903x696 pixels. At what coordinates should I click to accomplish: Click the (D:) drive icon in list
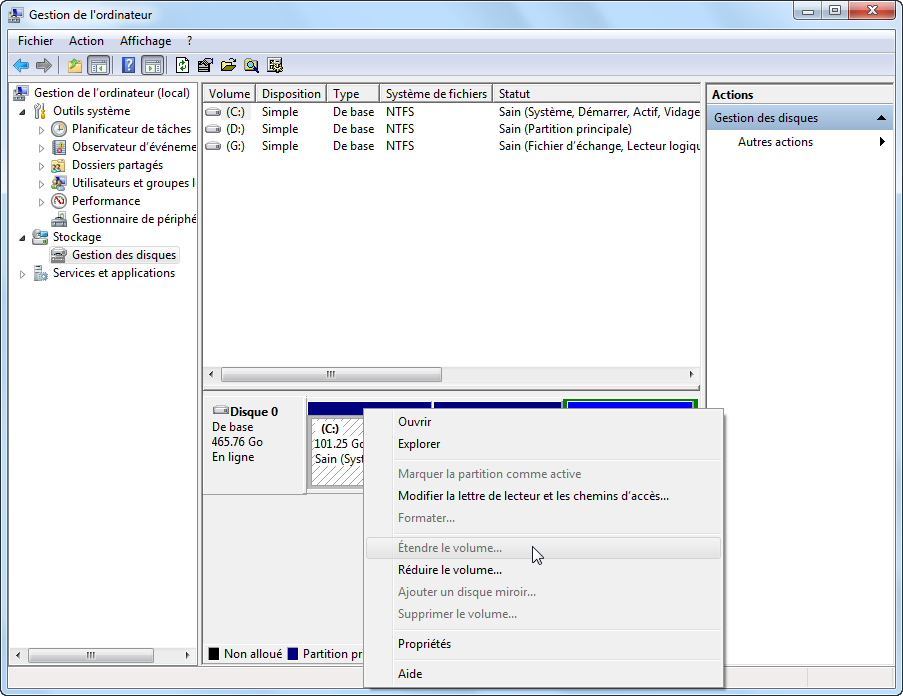point(213,129)
